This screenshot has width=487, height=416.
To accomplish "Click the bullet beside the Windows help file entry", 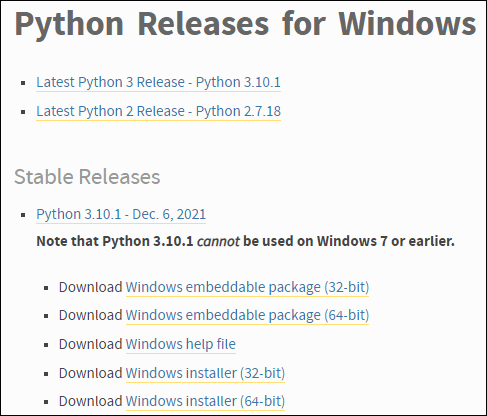I will pos(46,345).
